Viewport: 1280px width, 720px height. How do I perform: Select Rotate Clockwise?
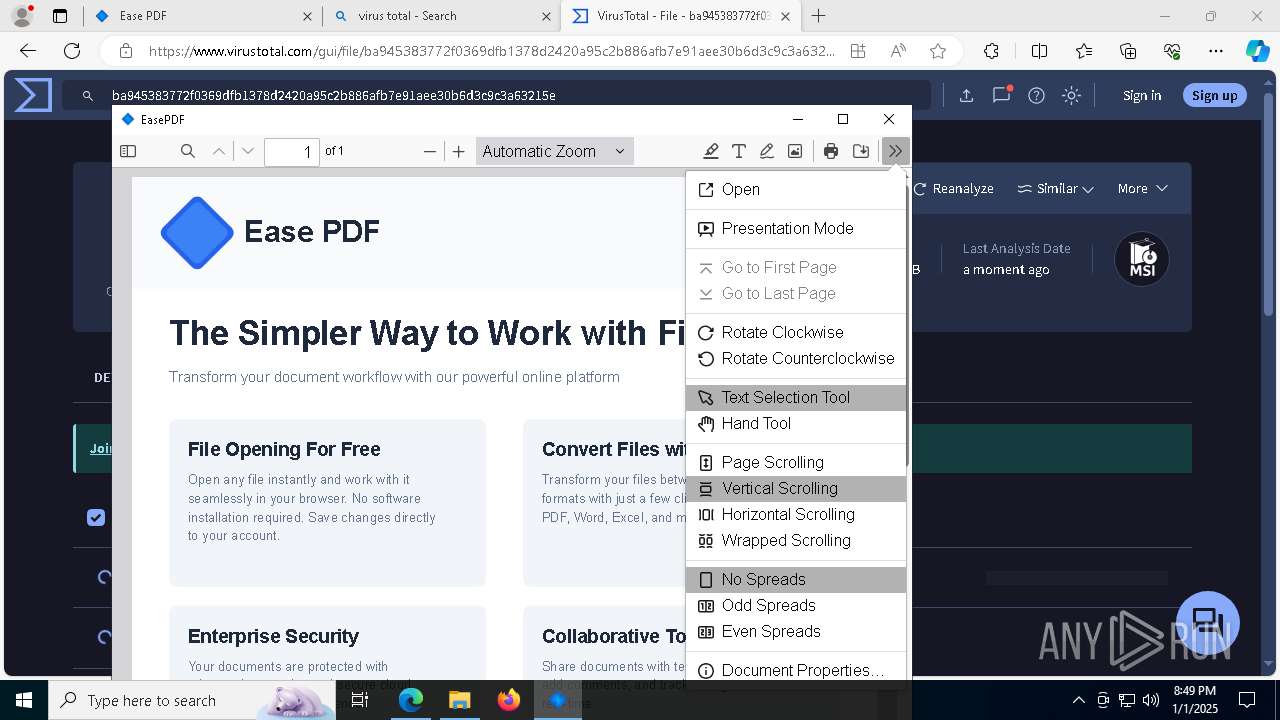(x=796, y=332)
